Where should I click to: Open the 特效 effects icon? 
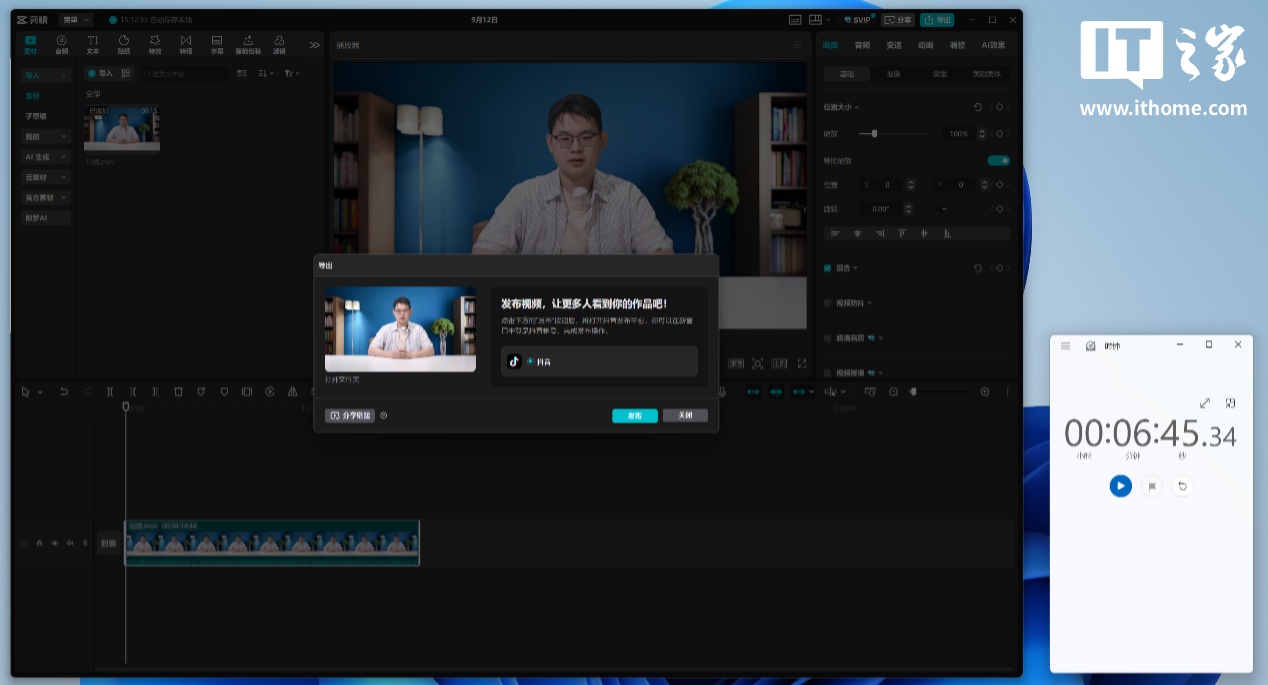click(x=155, y=44)
